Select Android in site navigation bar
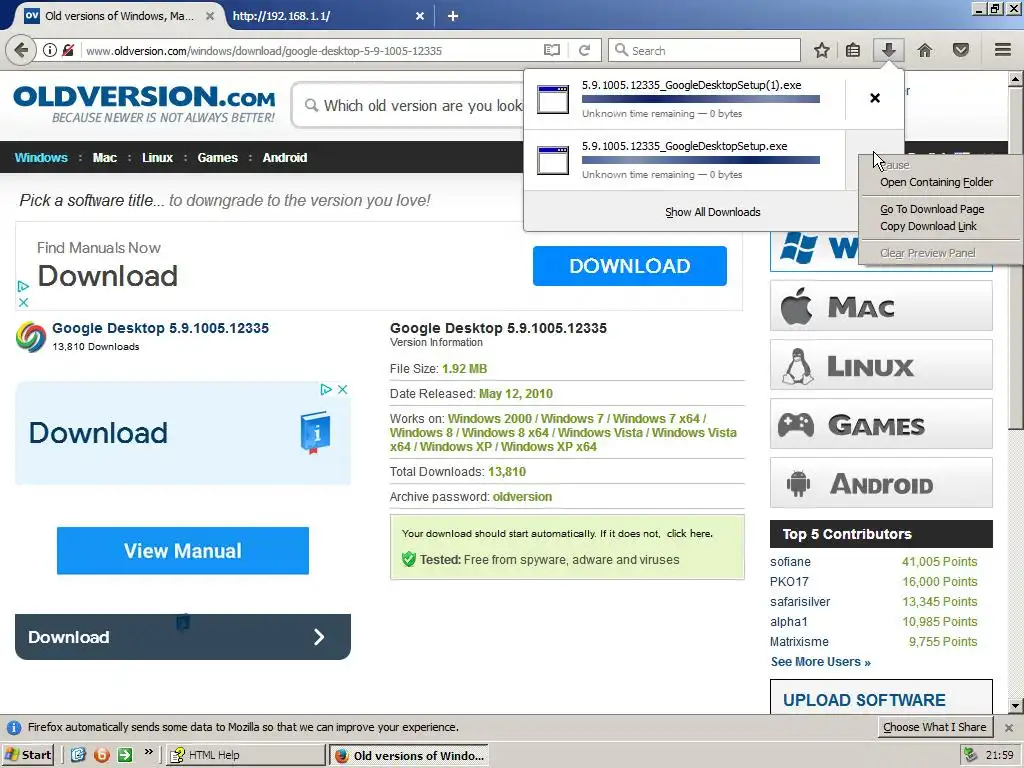The image size is (1024, 768). [285, 157]
